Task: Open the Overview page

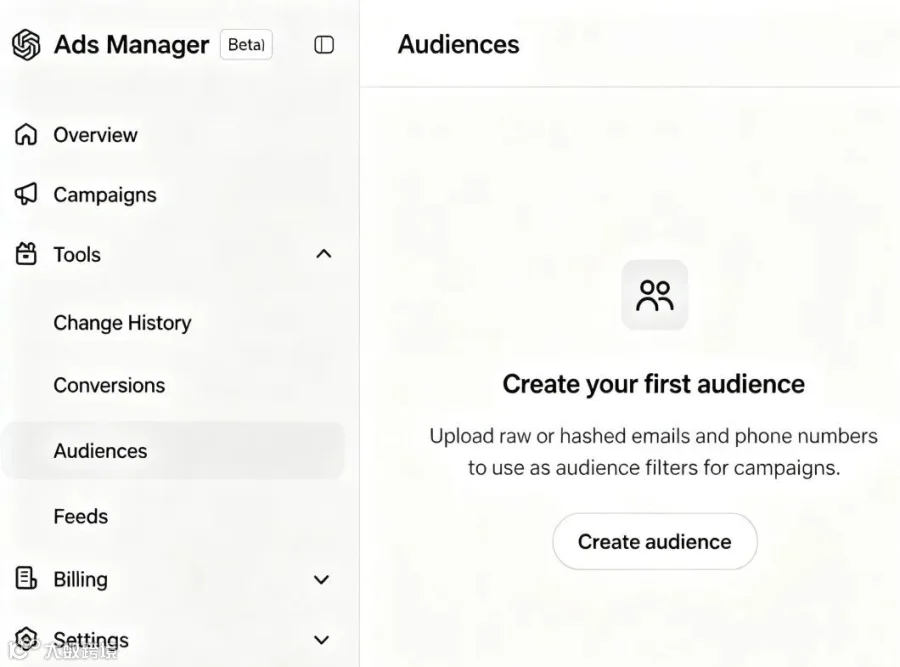Action: coord(95,135)
